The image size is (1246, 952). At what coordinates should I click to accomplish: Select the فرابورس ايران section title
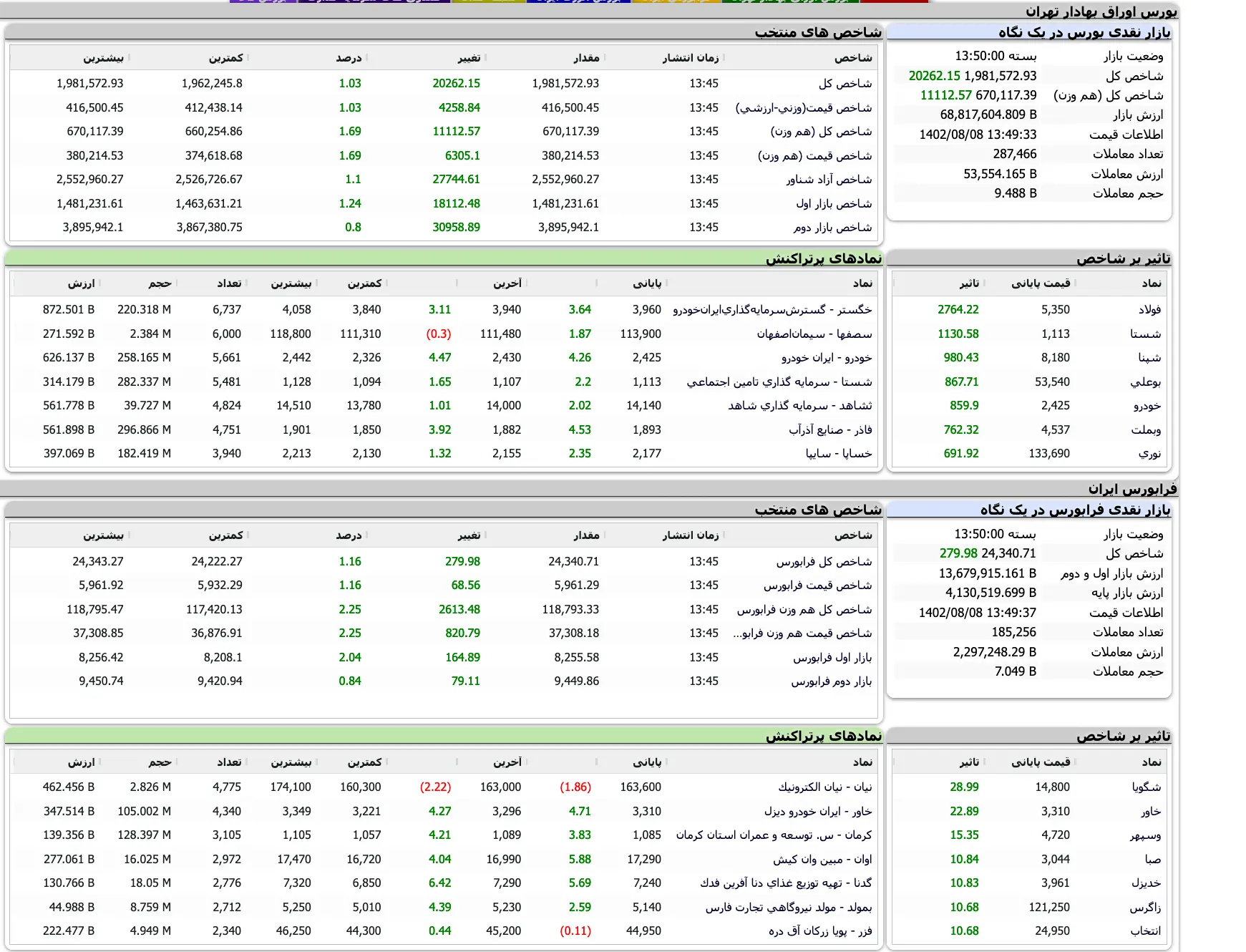point(1133,489)
